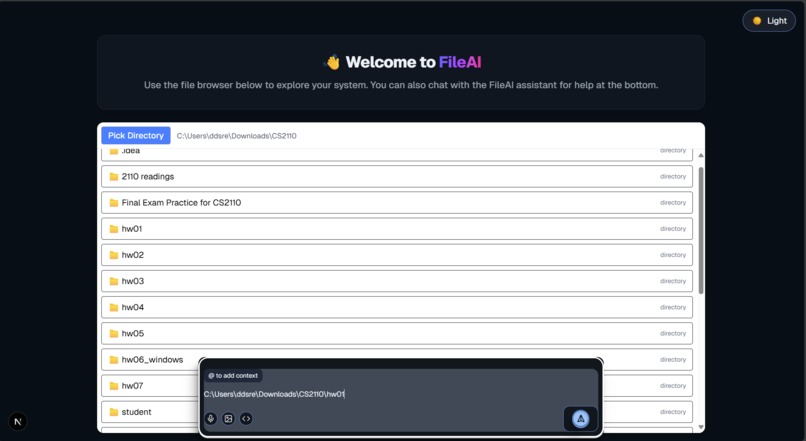Click the Next.js N badge icon

pyautogui.click(x=17, y=421)
